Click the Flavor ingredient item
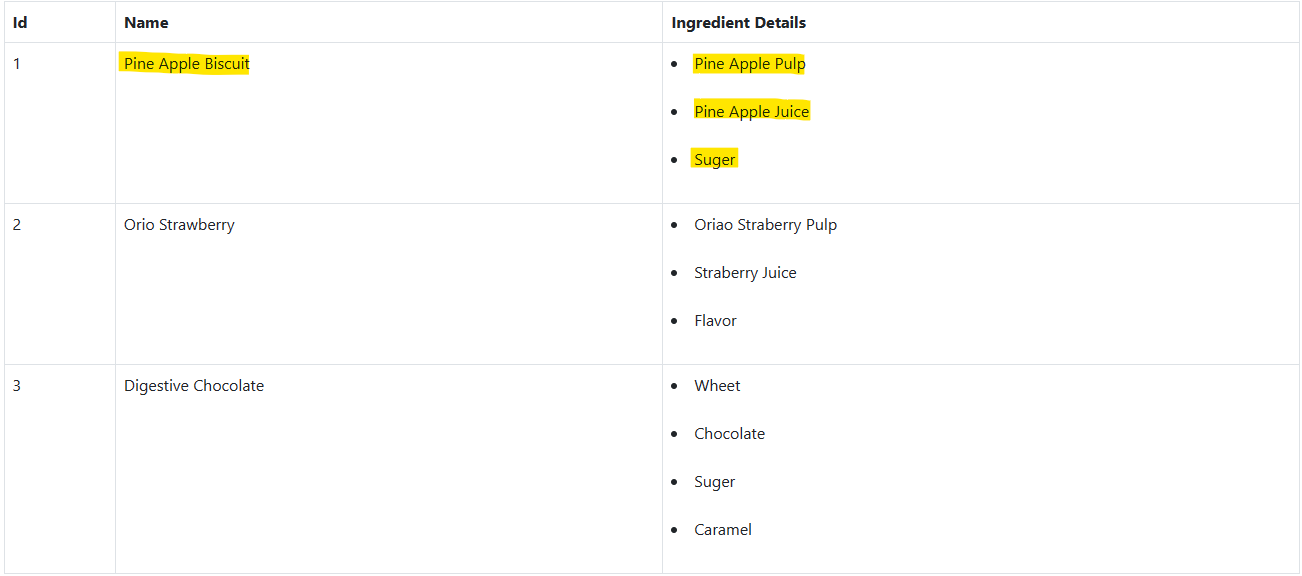The width and height of the screenshot is (1302, 576). pyautogui.click(x=715, y=321)
